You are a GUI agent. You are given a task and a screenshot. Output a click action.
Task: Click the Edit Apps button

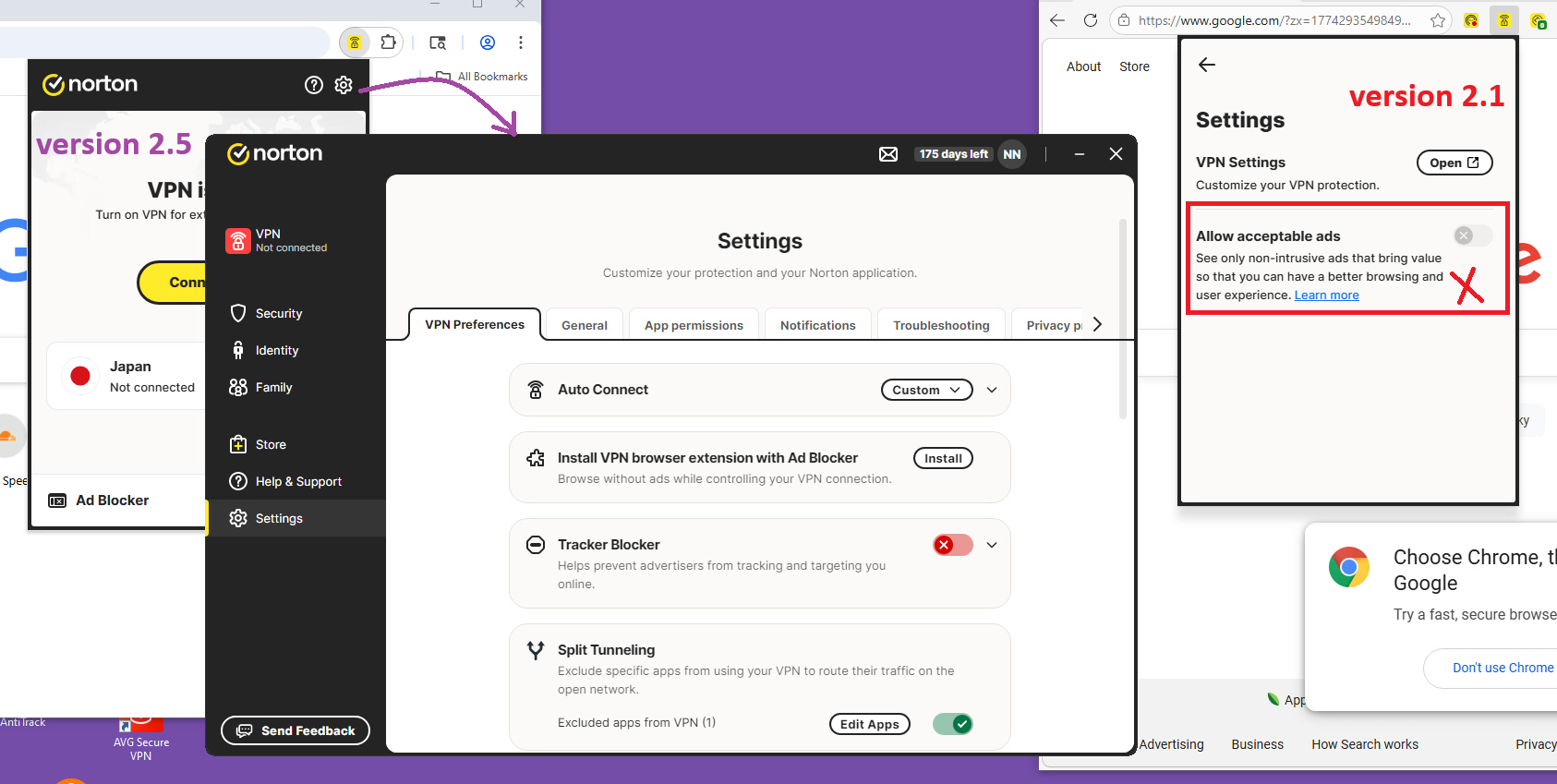[x=870, y=724]
